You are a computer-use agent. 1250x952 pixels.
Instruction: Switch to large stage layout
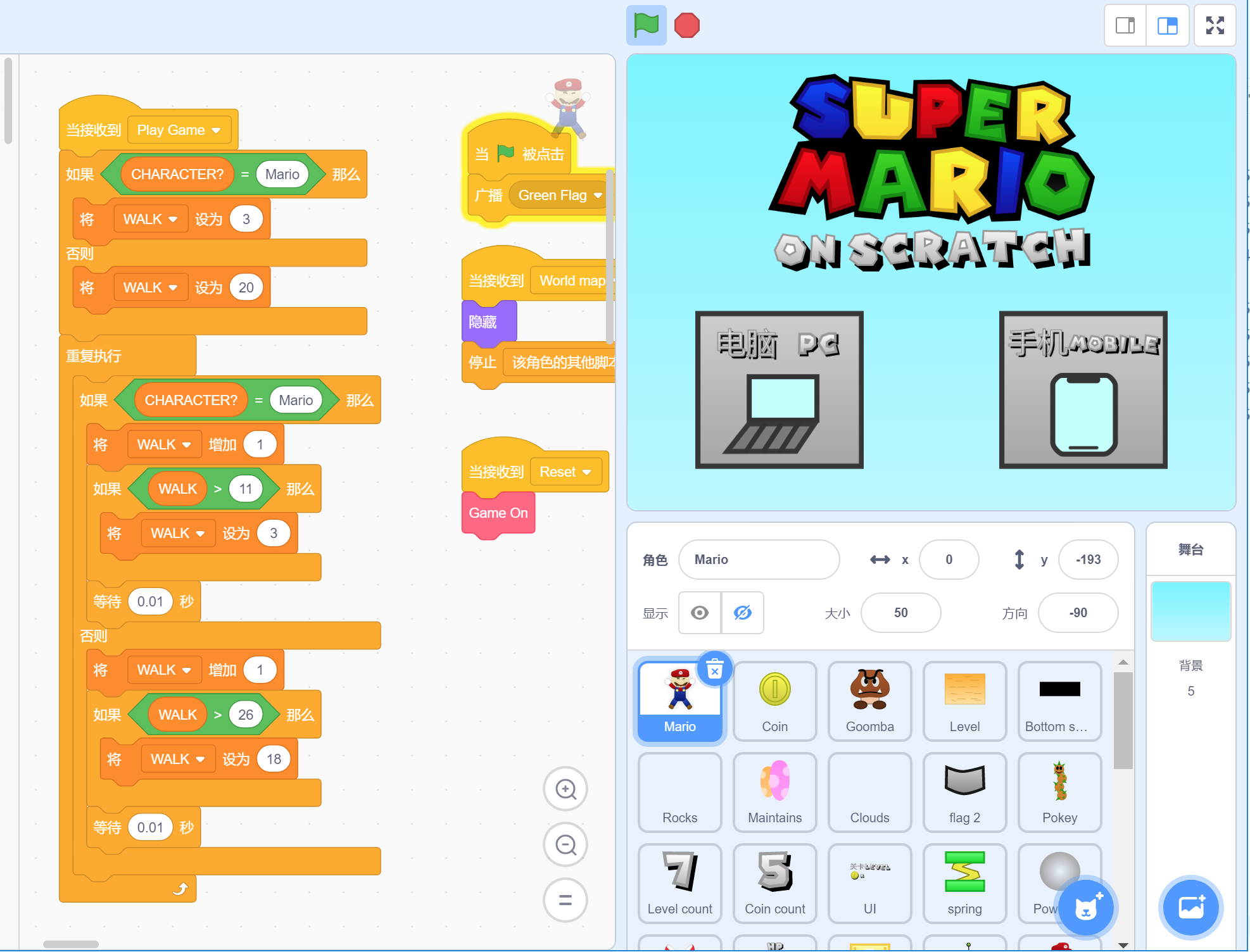[x=1167, y=25]
